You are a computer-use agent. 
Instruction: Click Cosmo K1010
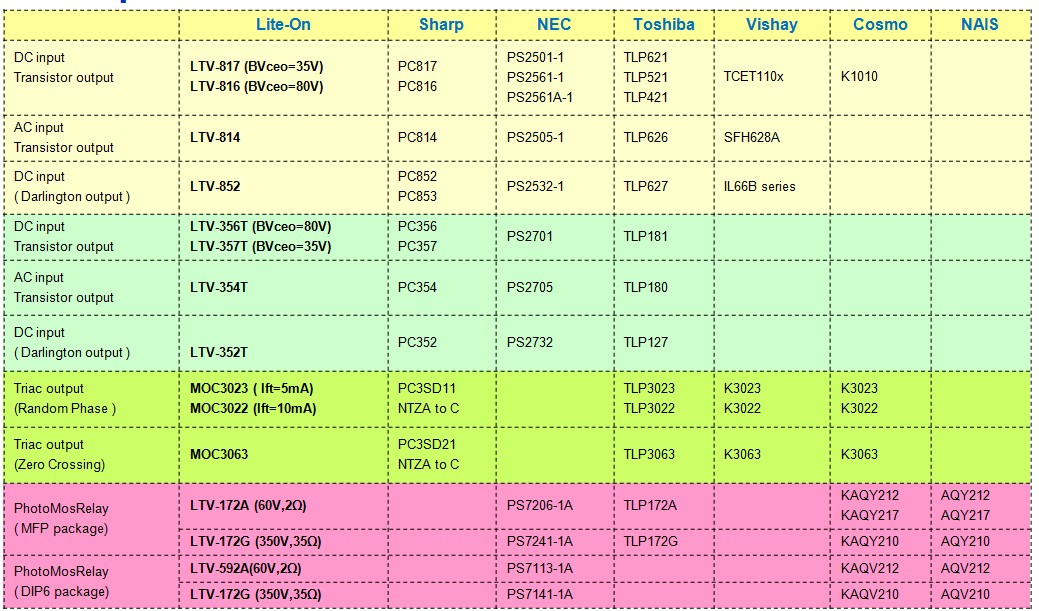click(x=859, y=76)
